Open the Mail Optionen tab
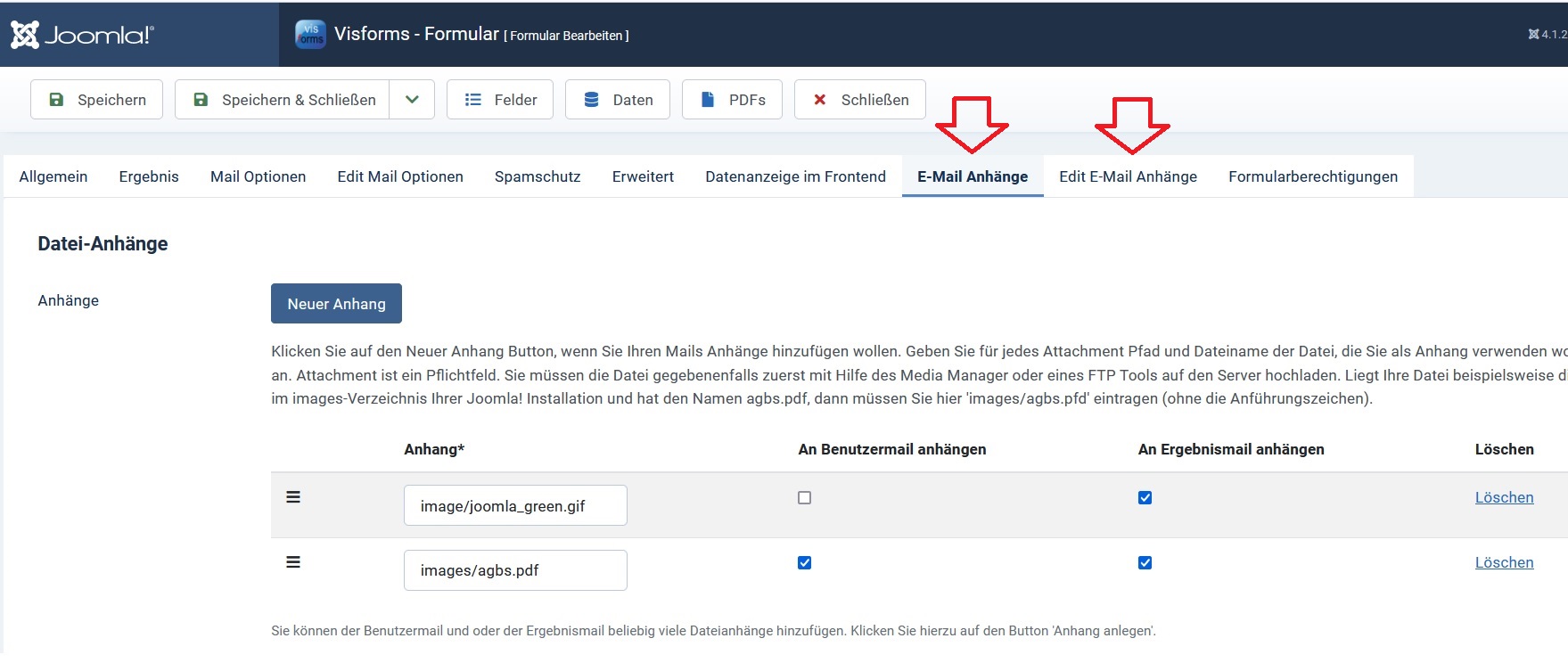Viewport: 1568px width, 671px height. pos(258,176)
